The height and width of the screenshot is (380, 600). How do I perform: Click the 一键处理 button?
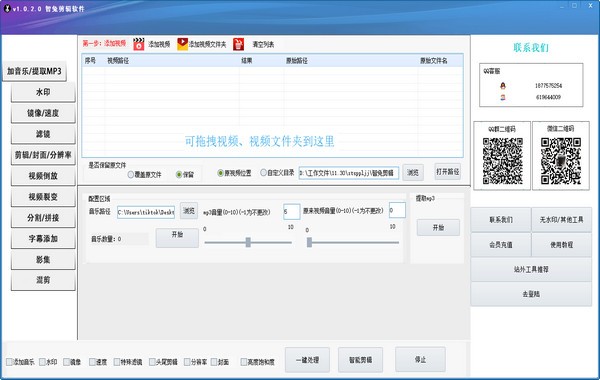(x=307, y=360)
